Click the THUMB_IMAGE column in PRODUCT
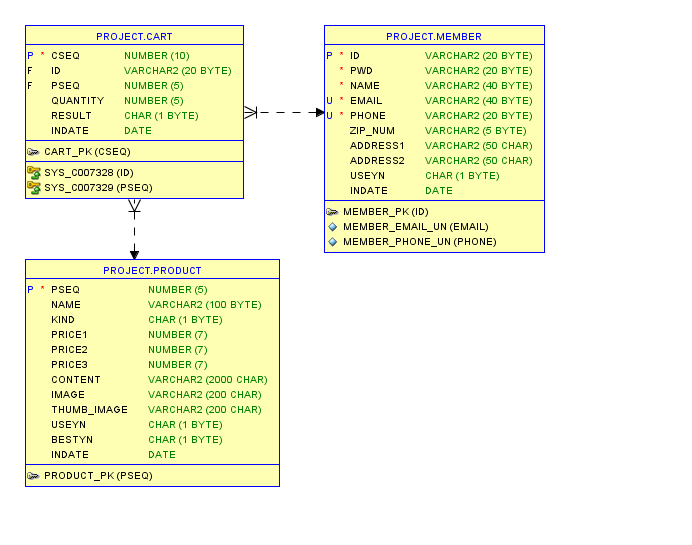692x545 pixels. (89, 410)
